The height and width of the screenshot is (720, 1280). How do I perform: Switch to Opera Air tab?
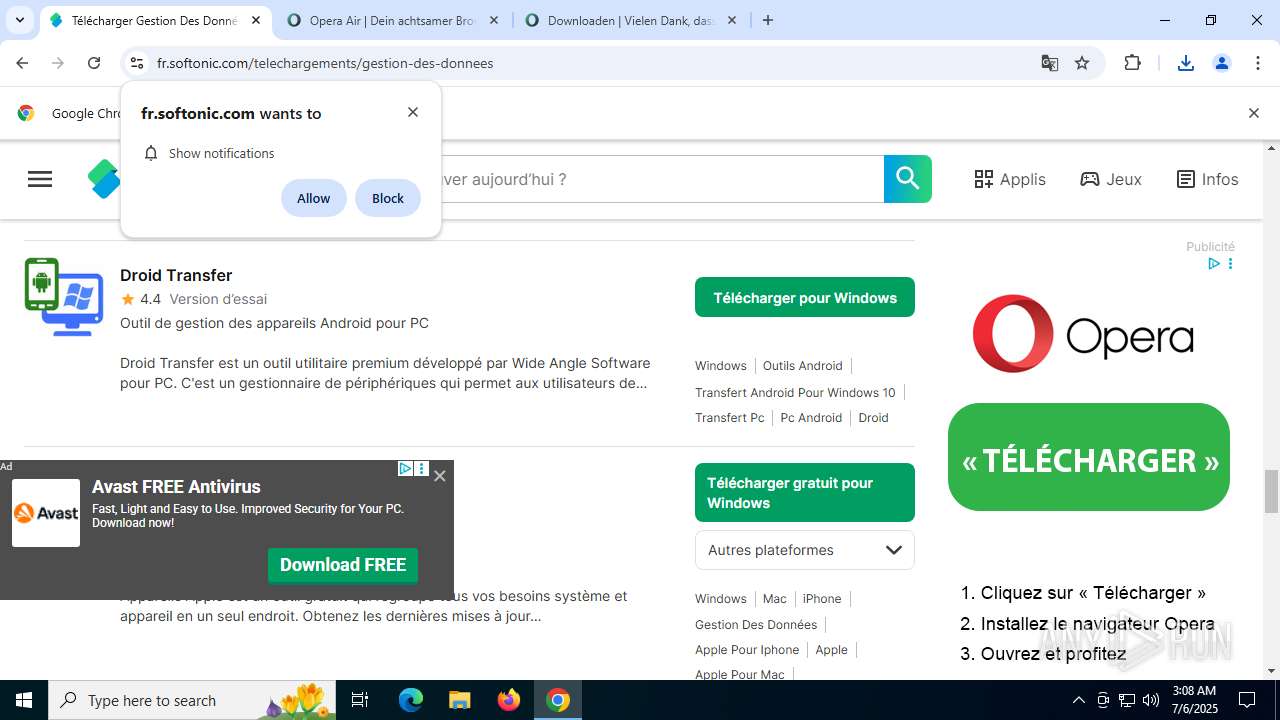392,20
